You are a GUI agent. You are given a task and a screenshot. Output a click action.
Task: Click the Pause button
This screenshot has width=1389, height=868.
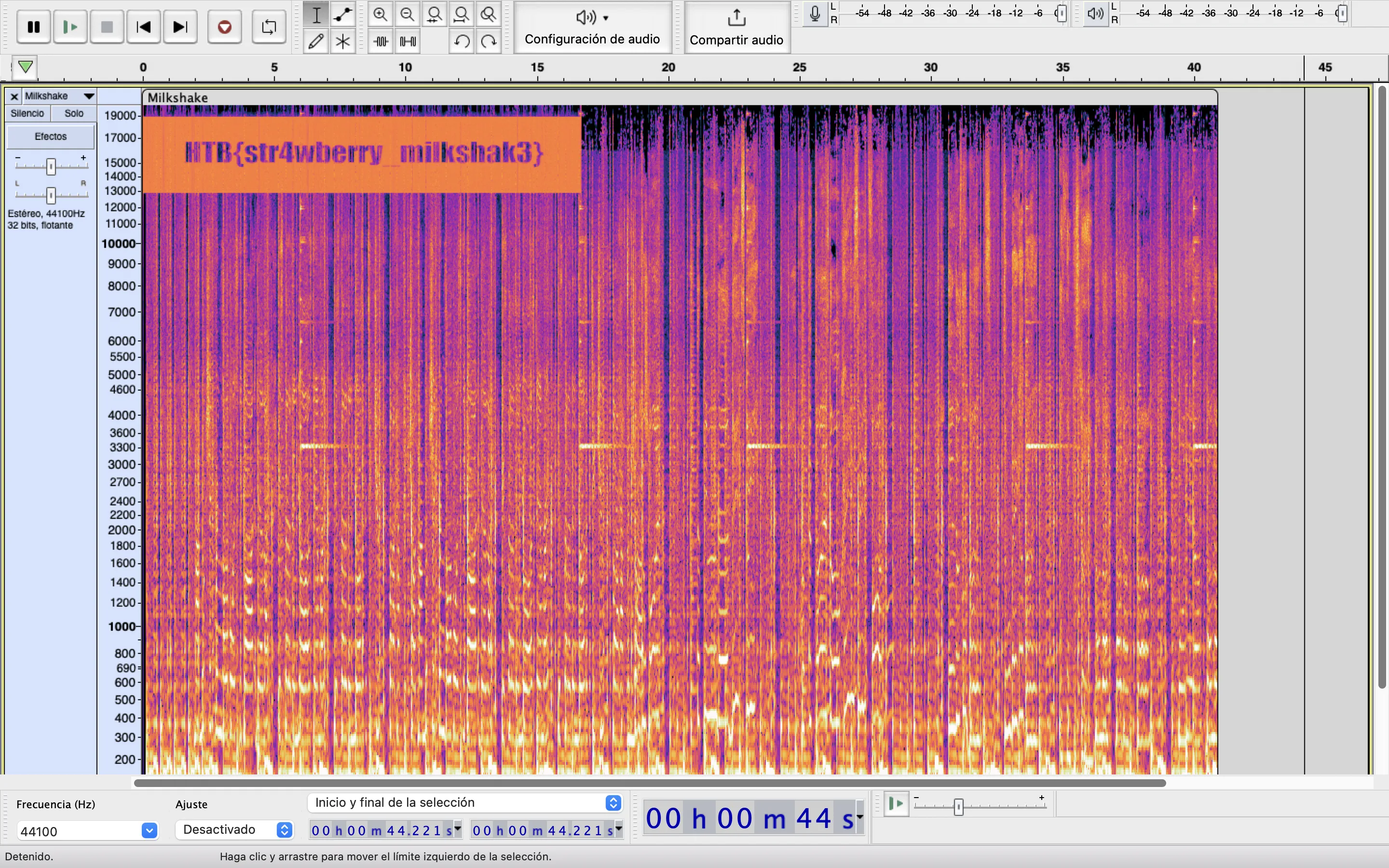pos(34,27)
